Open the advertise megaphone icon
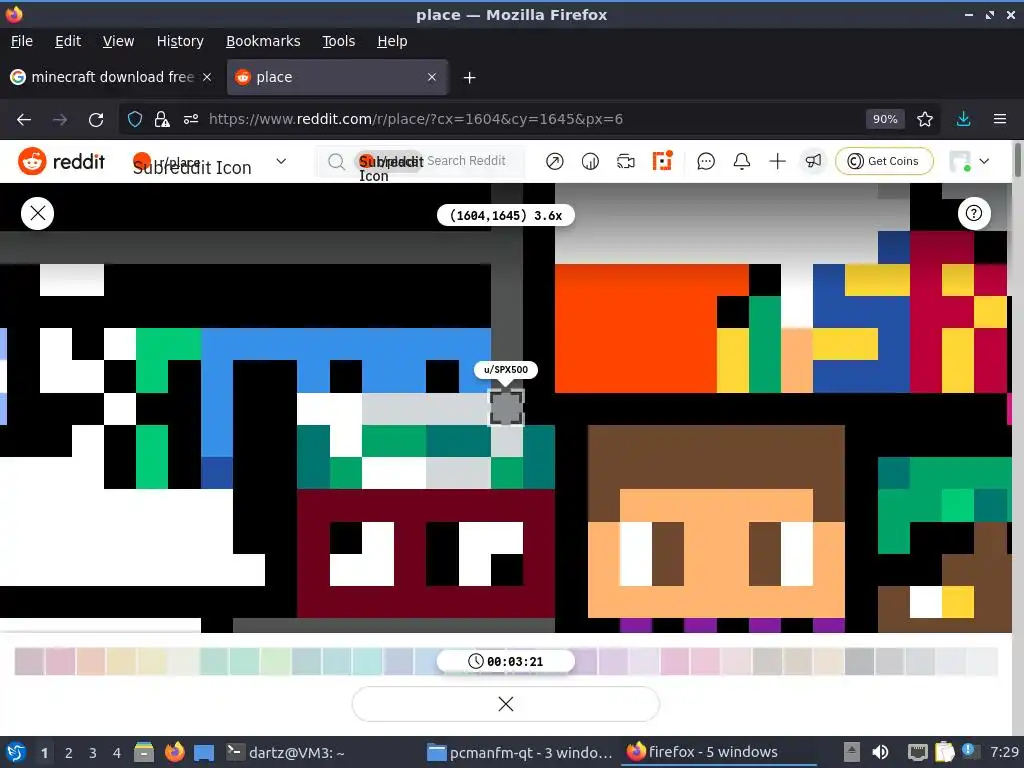 813,161
